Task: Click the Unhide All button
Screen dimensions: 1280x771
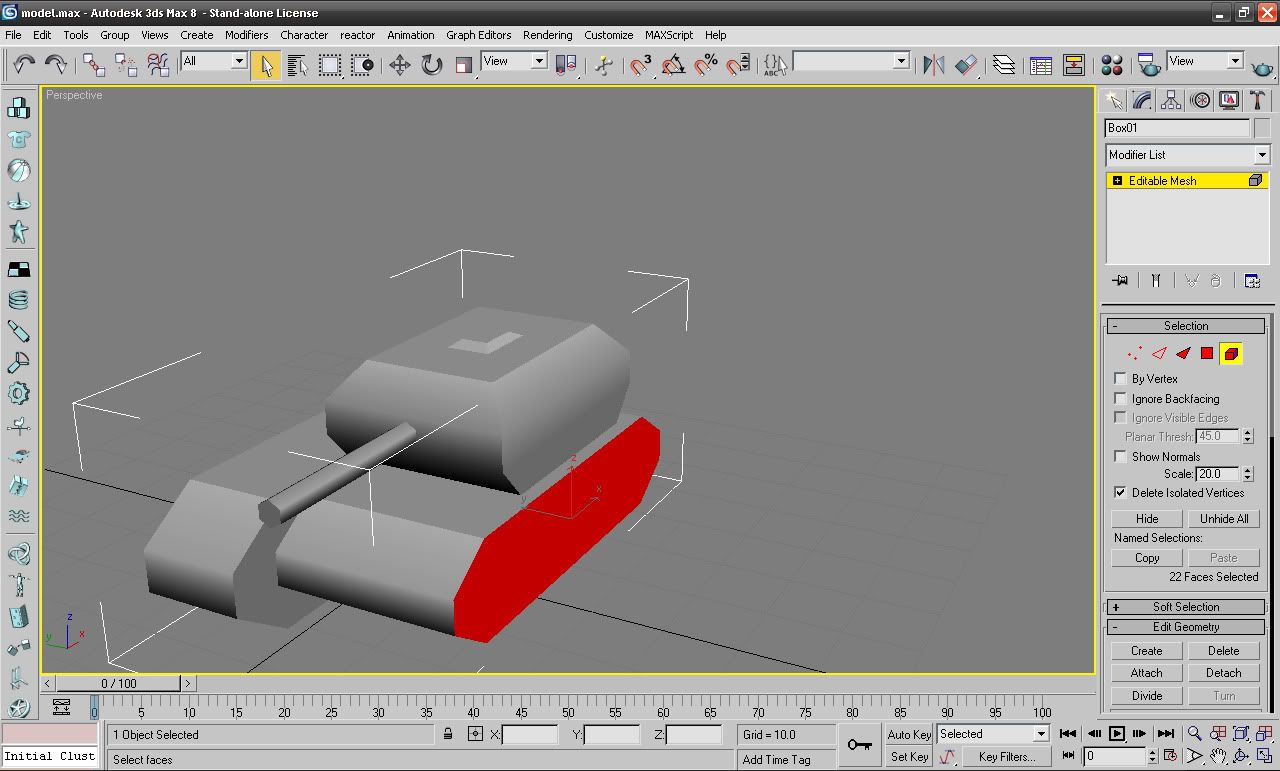Action: click(1224, 519)
